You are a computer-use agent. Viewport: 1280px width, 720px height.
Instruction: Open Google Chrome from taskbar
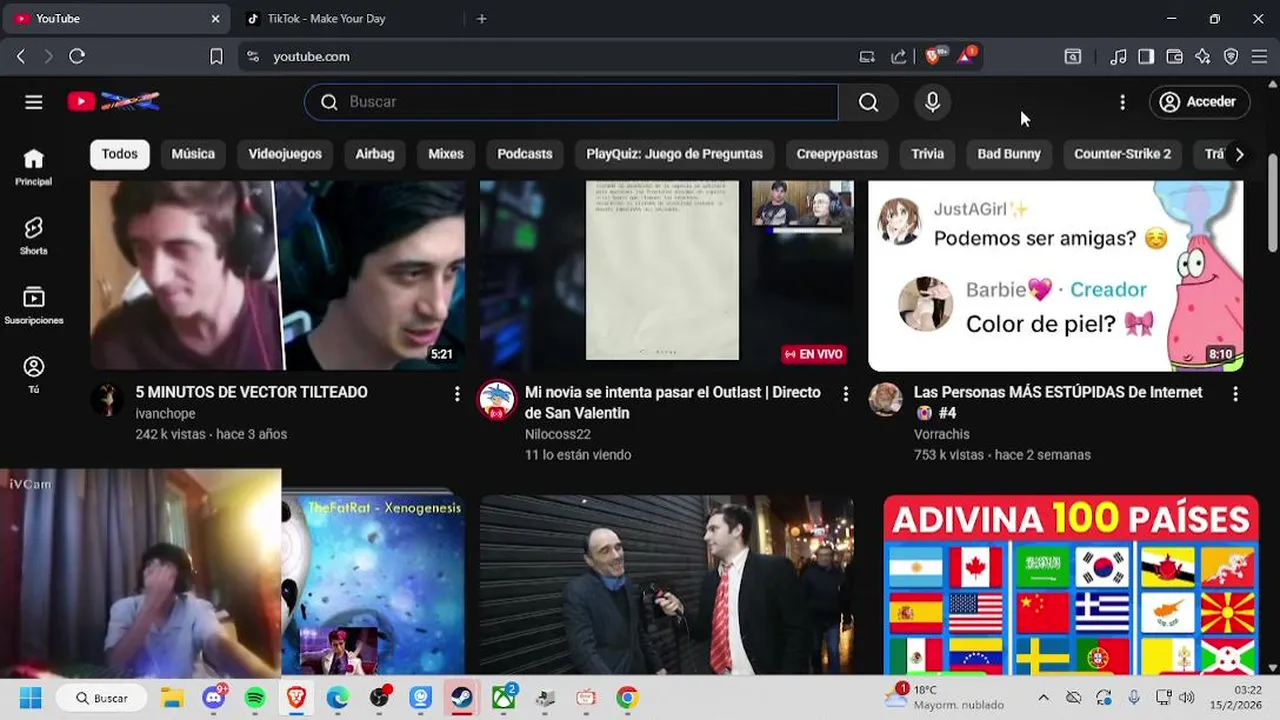click(x=627, y=697)
